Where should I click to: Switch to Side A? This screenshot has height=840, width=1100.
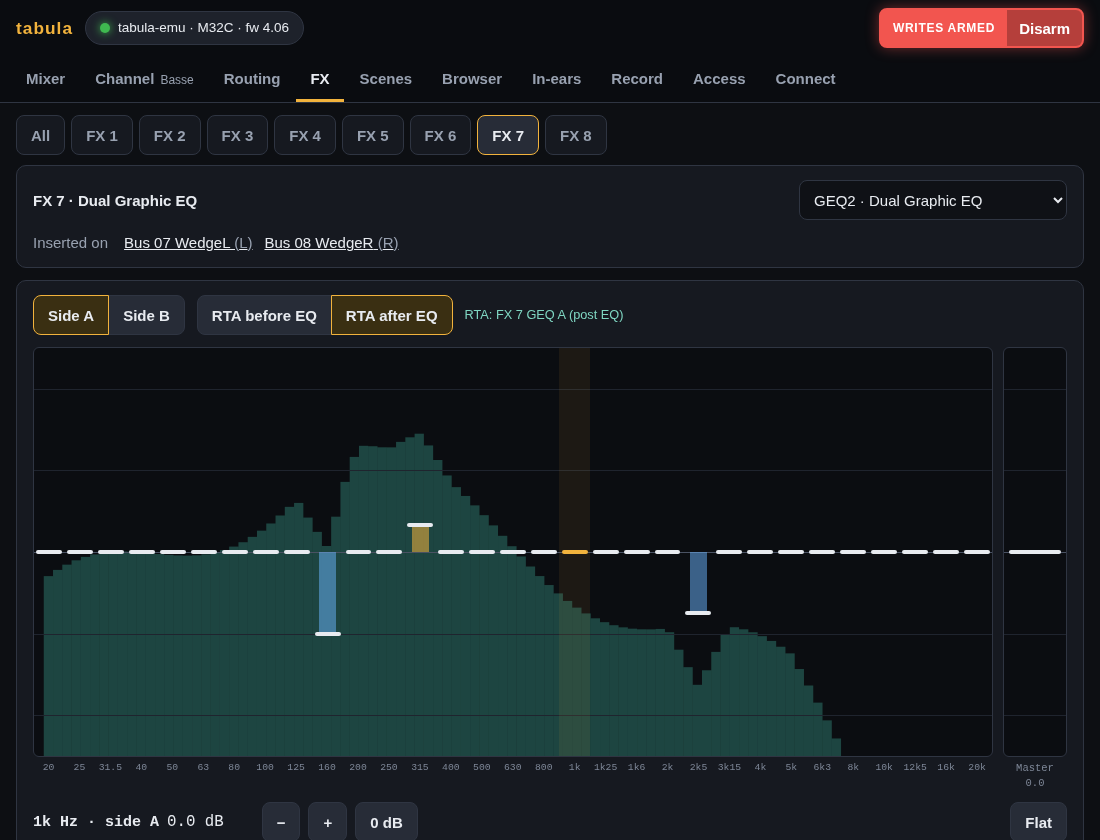(x=71, y=315)
